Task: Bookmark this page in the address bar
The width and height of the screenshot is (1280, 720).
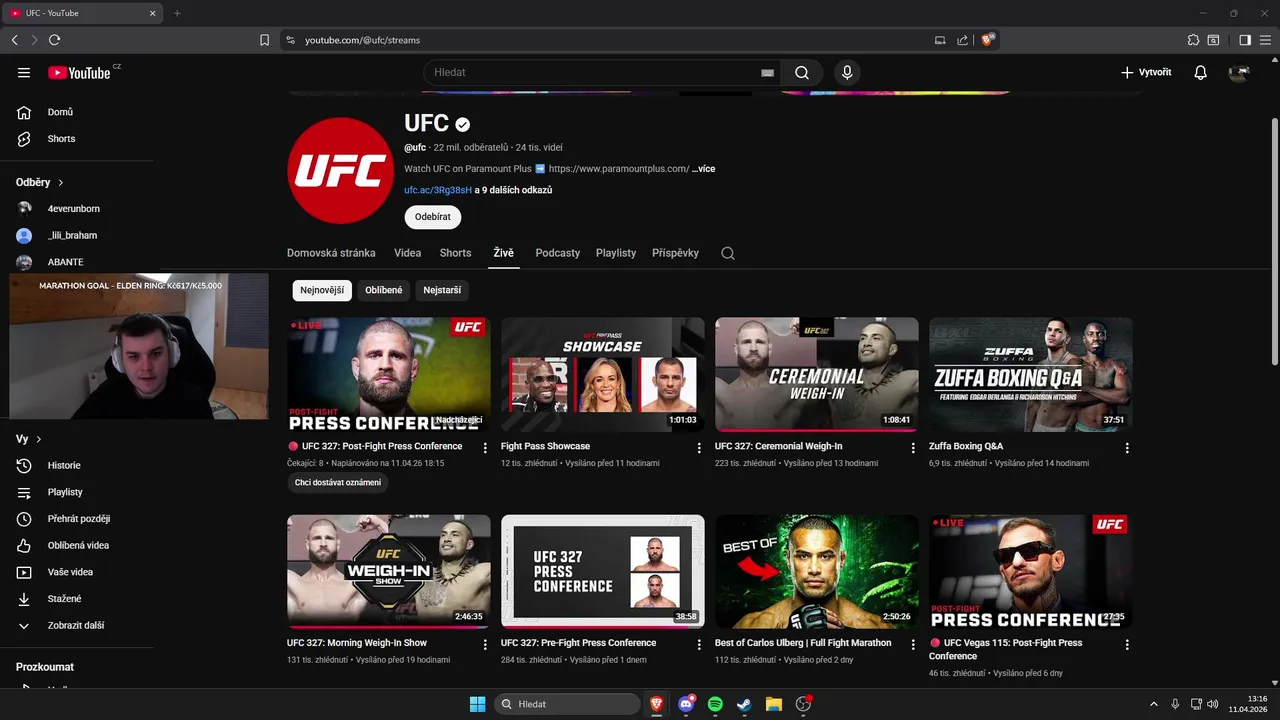Action: coord(264,40)
